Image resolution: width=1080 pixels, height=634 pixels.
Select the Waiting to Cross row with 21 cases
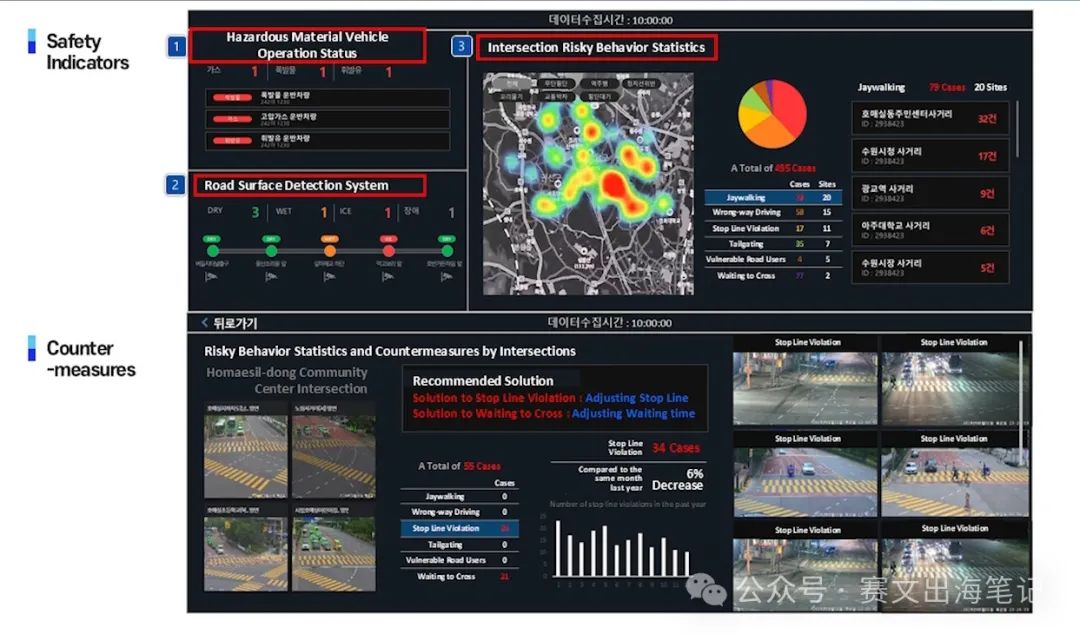tap(459, 576)
